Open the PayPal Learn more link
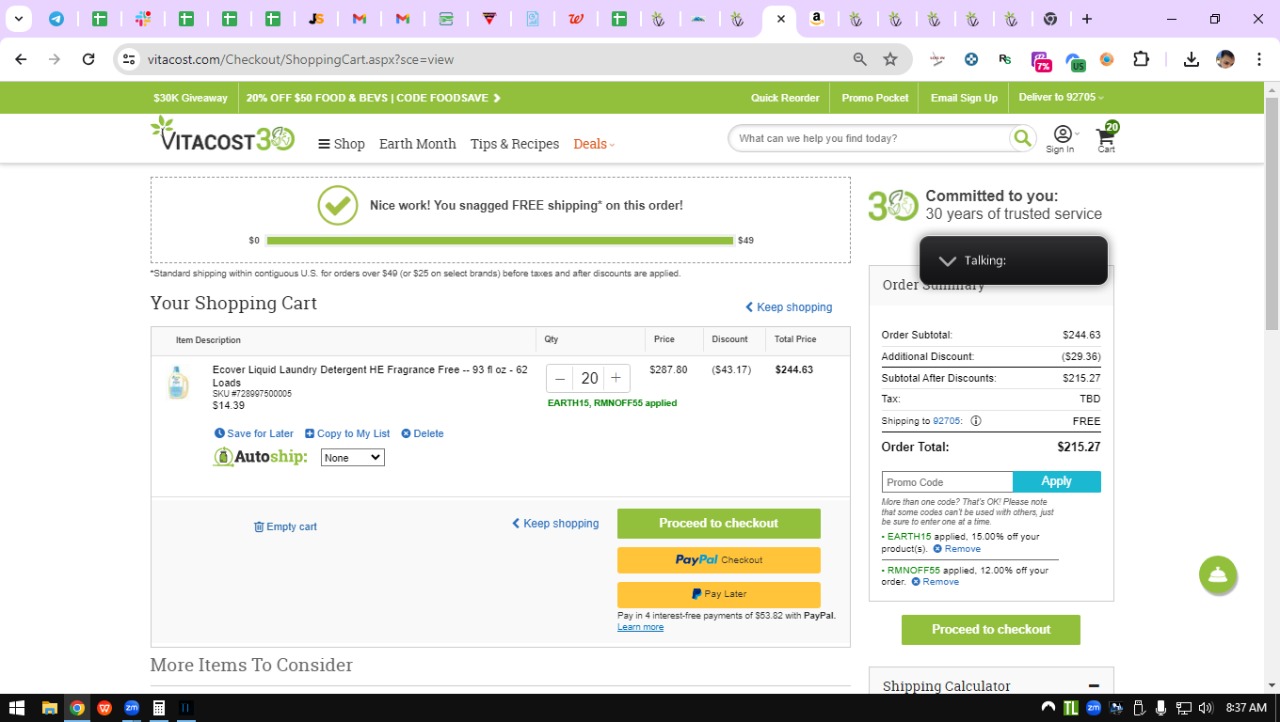The image size is (1280, 722). pos(640,627)
